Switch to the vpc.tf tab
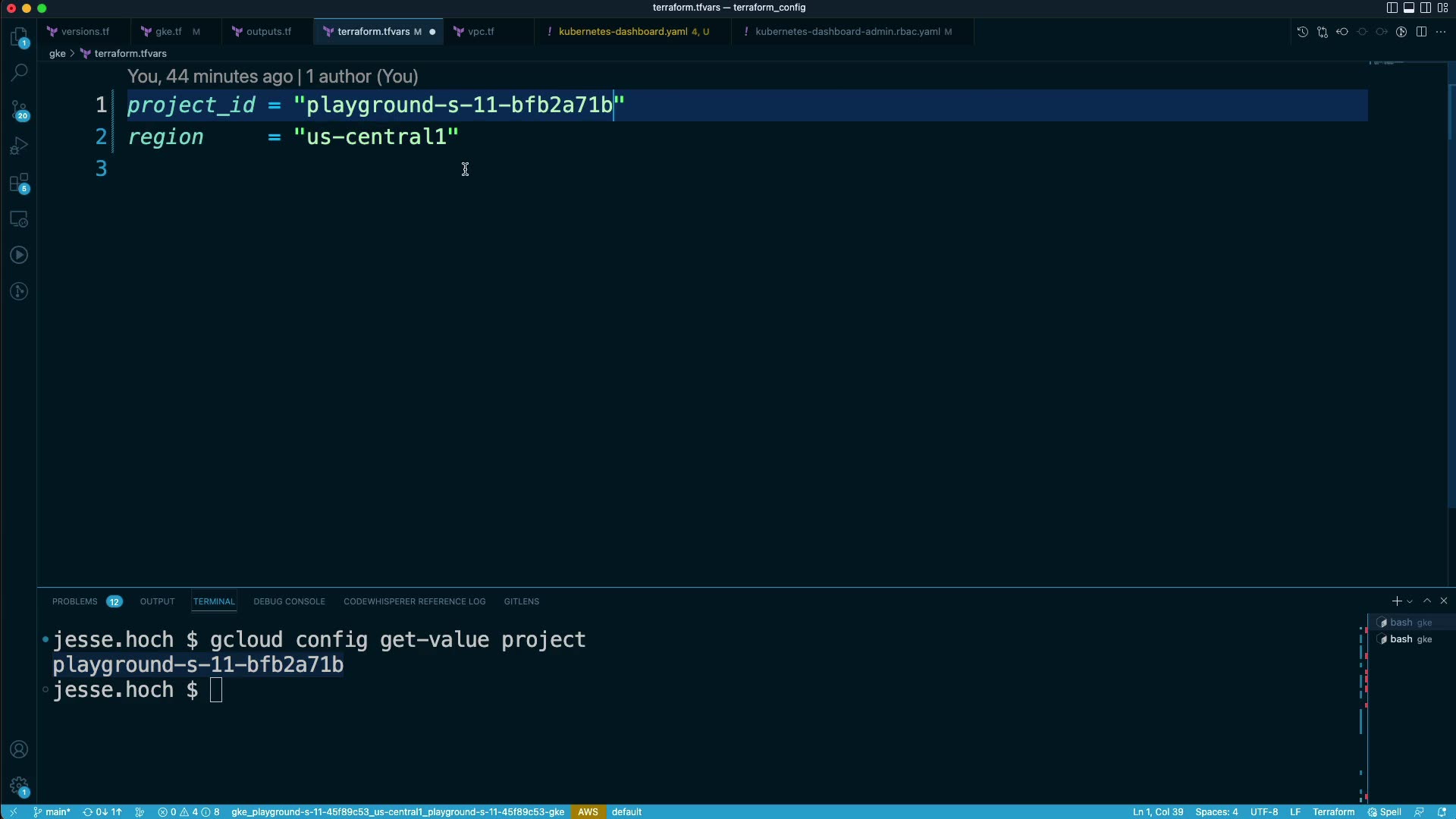1456x819 pixels. click(x=481, y=32)
